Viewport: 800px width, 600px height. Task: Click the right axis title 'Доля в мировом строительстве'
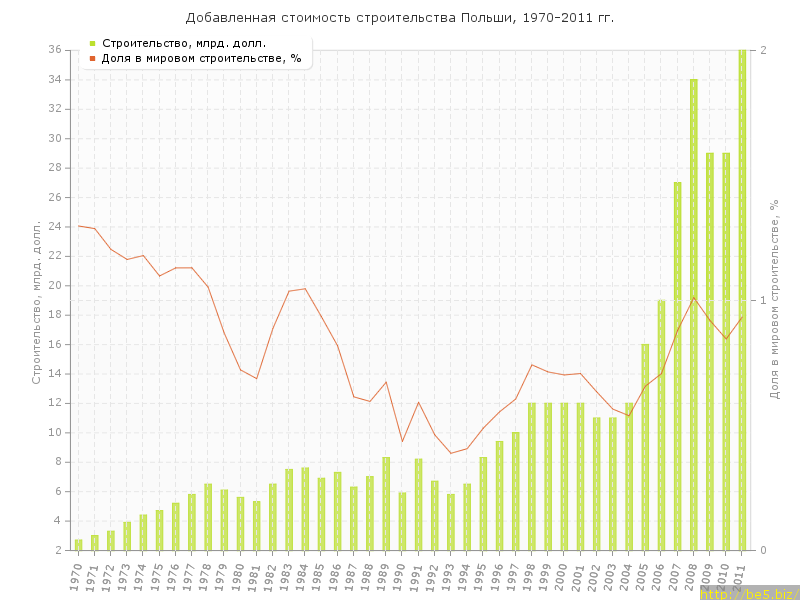coord(774,300)
